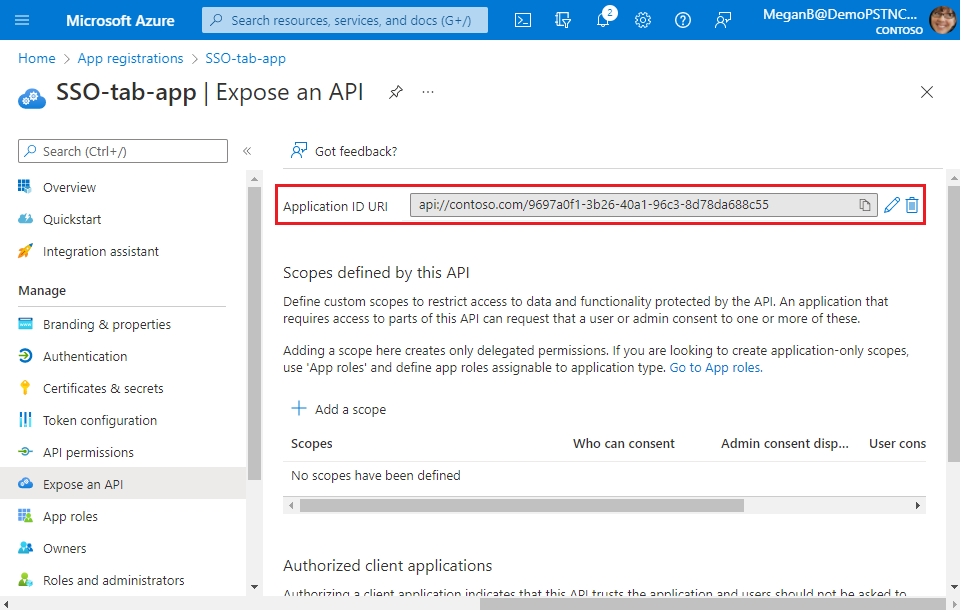The height and width of the screenshot is (610, 960).
Task: Click the Owners people icon
Action: pyautogui.click(x=25, y=548)
